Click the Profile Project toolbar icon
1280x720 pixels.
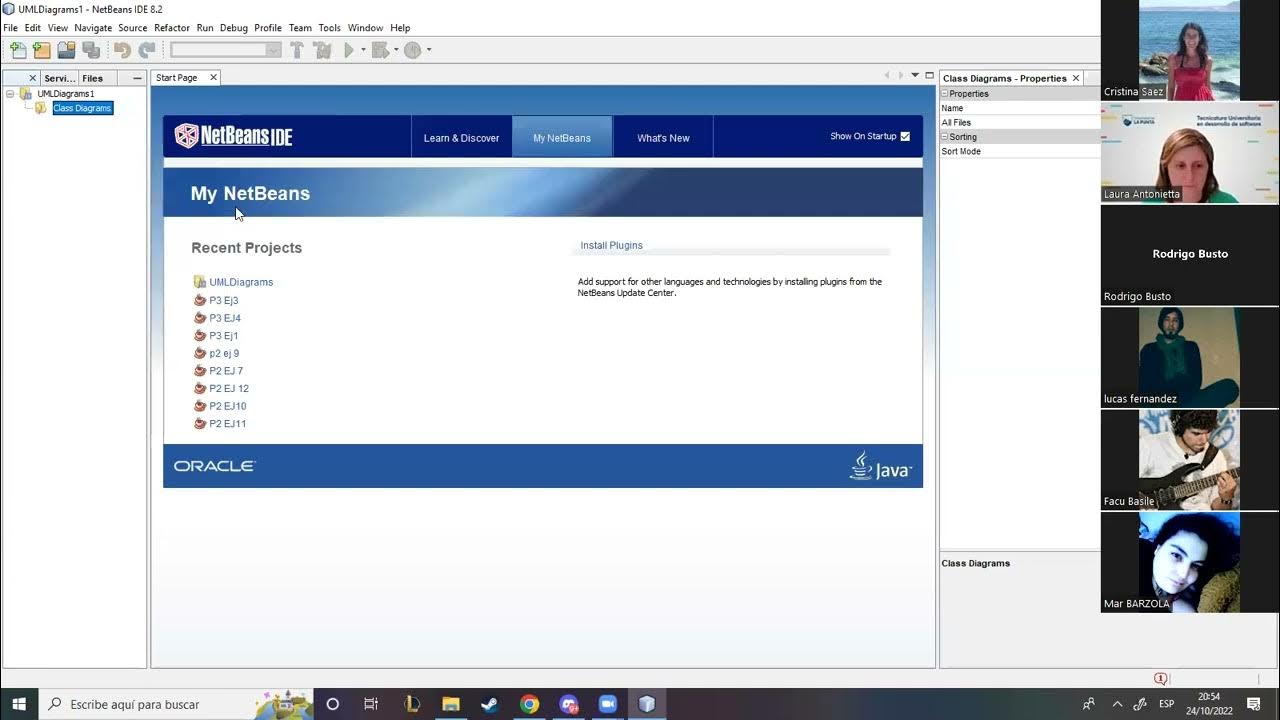point(412,50)
